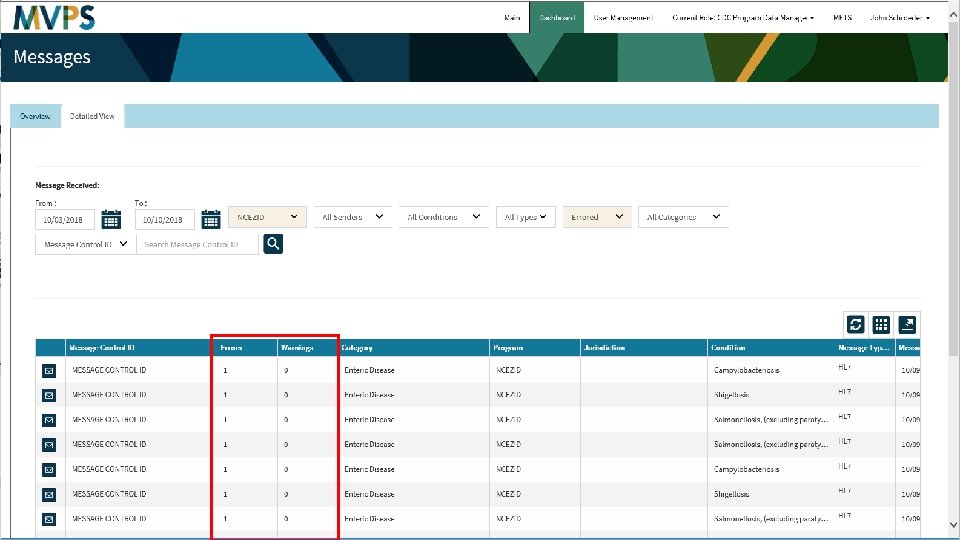Switch to the Overview tab
The height and width of the screenshot is (540, 960).
(x=35, y=116)
